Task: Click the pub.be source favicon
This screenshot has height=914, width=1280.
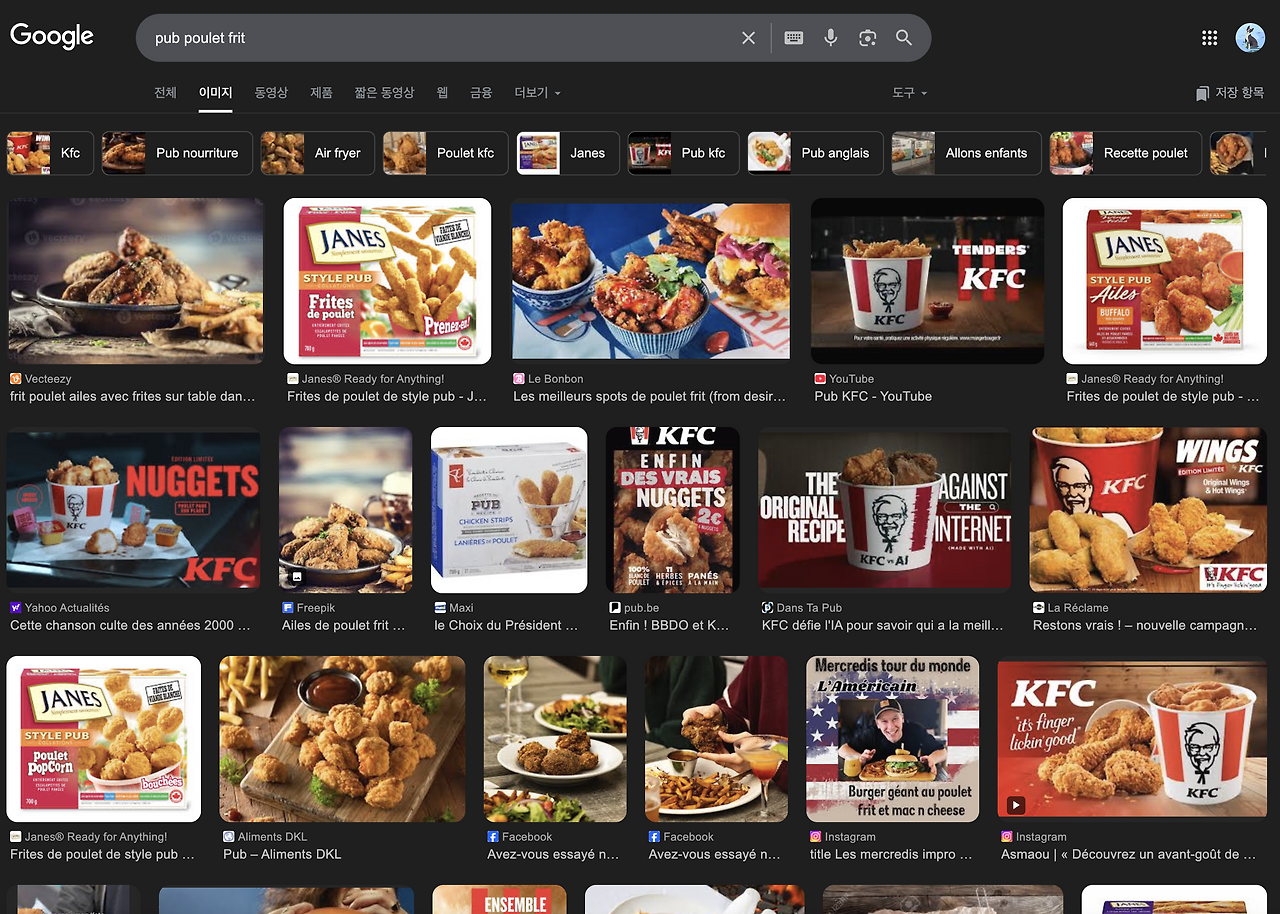Action: tap(615, 608)
